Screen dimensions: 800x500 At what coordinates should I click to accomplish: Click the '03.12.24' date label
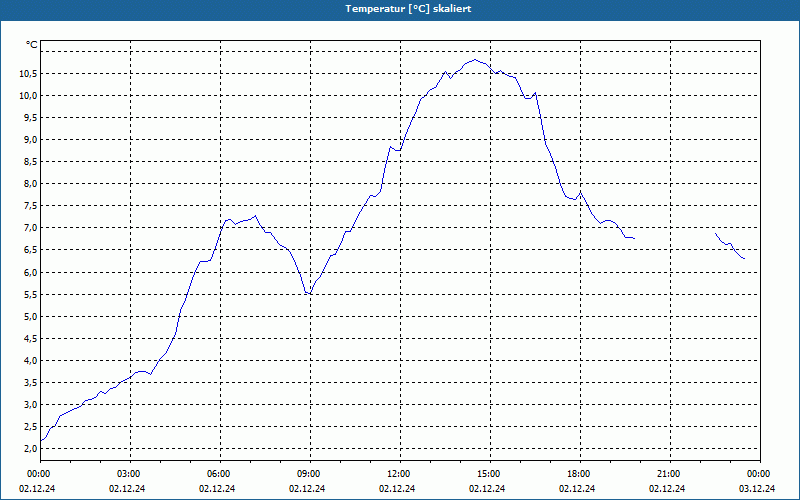(x=757, y=488)
